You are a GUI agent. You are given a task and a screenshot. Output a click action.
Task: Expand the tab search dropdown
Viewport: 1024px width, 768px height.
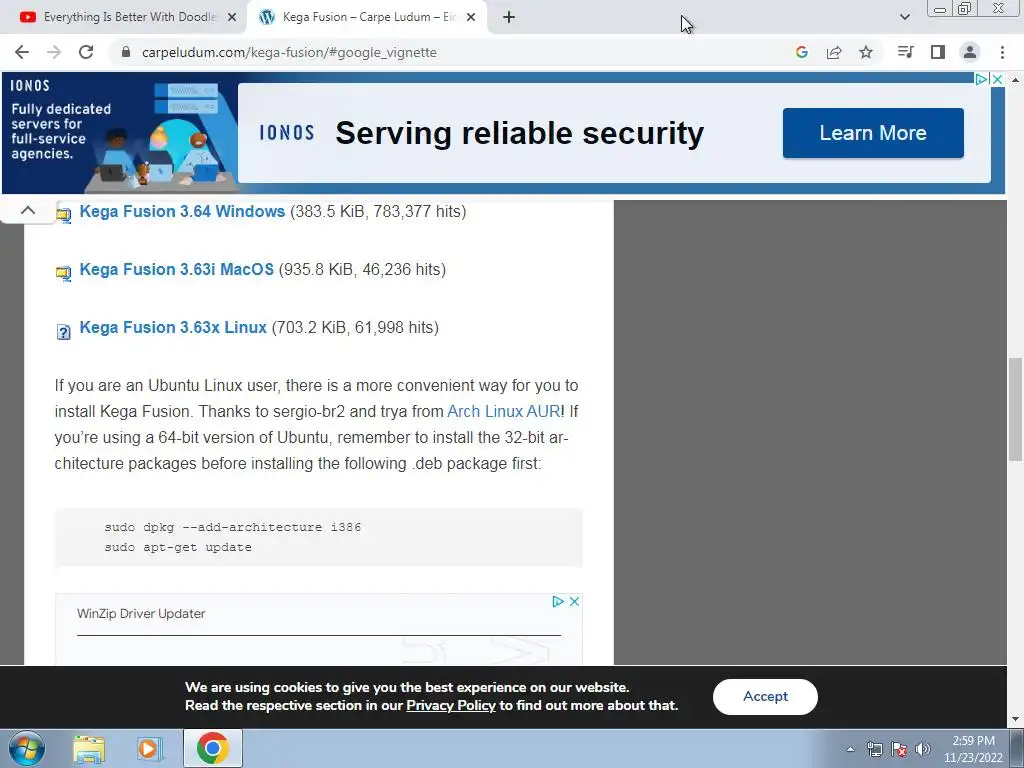point(904,18)
